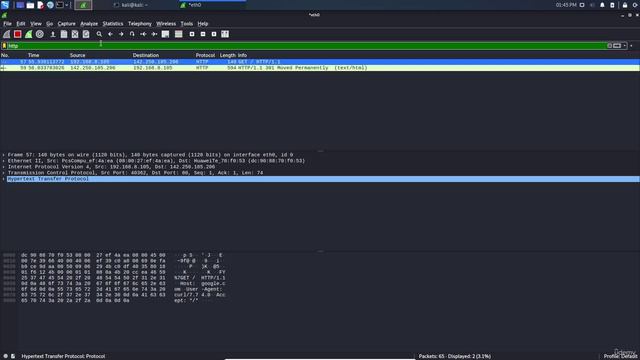The image size is (640, 360).
Task: Open the recent display filters dropdown
Action: click(624, 46)
